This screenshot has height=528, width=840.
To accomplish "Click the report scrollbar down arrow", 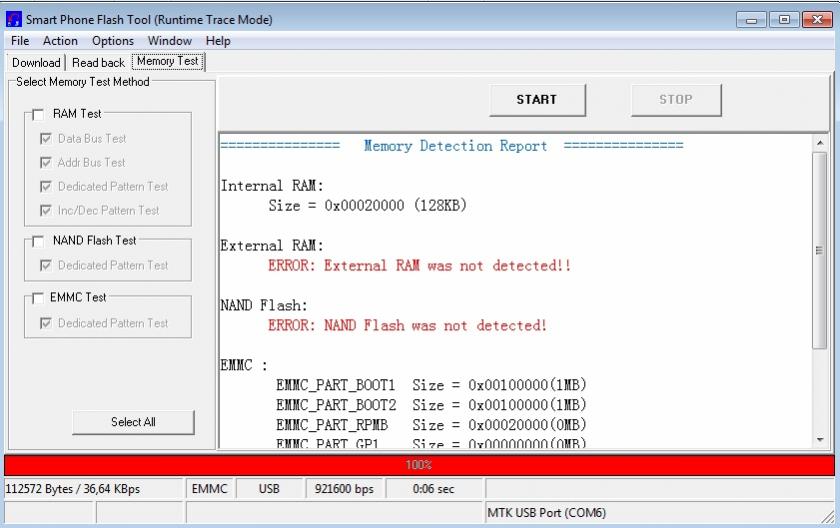I will click(820, 440).
